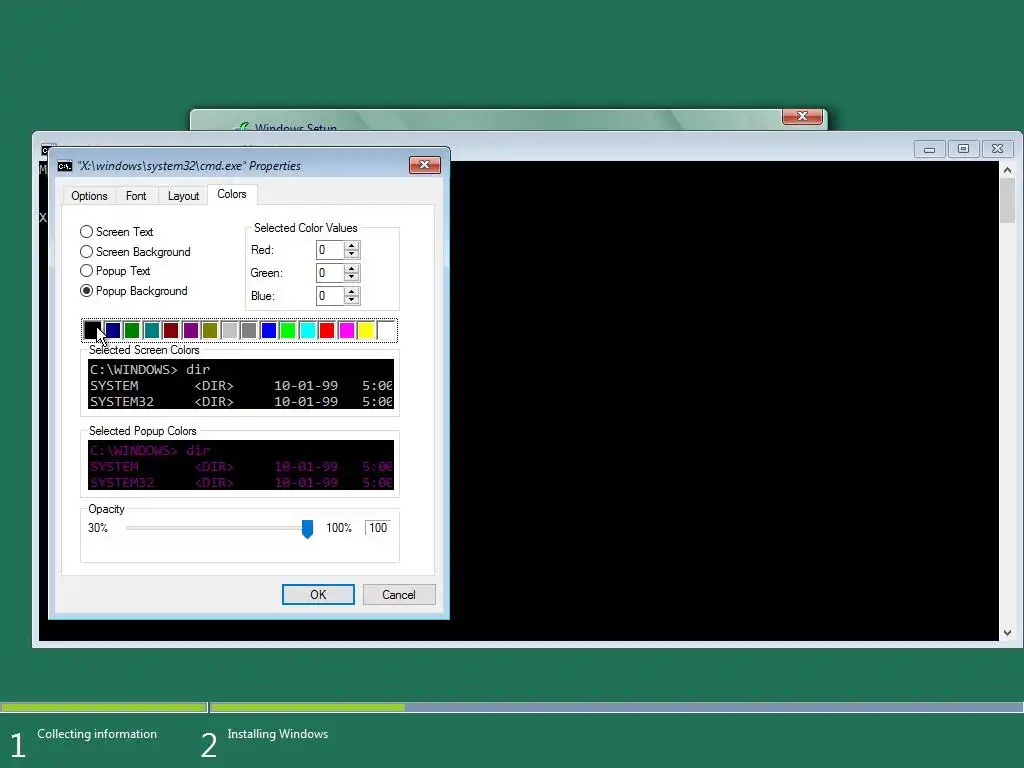Decrease the Blue value with down arrow

point(352,300)
